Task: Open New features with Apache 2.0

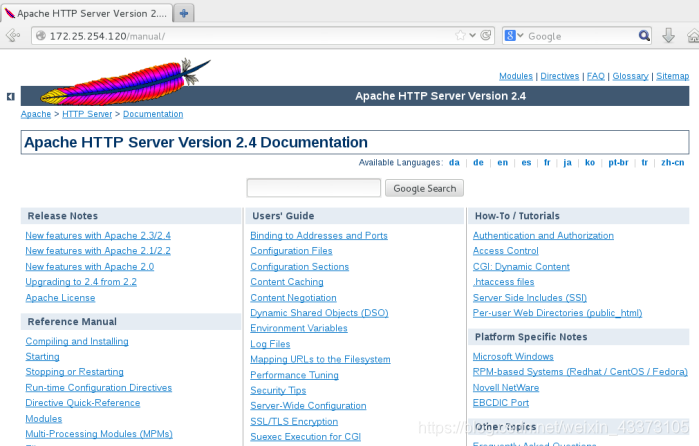Action: tap(90, 267)
